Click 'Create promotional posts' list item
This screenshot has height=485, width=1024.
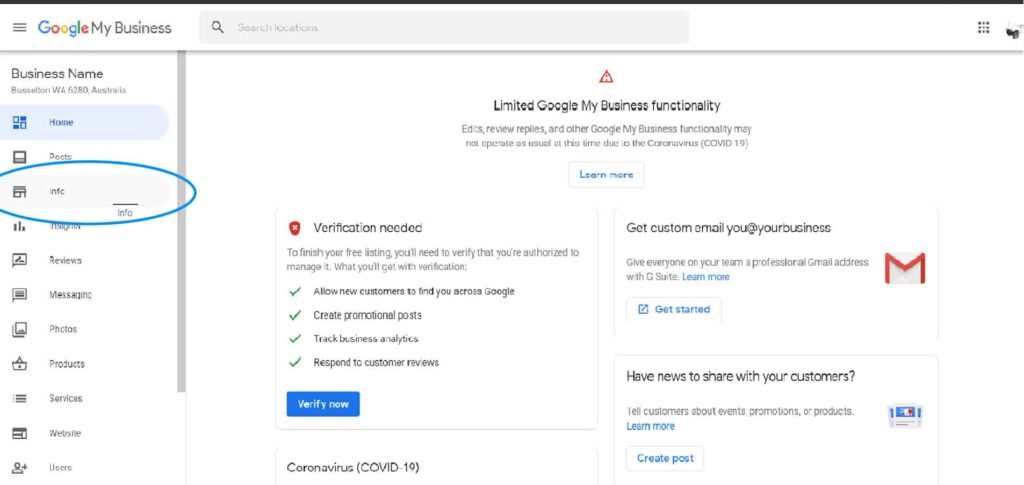tap(368, 315)
